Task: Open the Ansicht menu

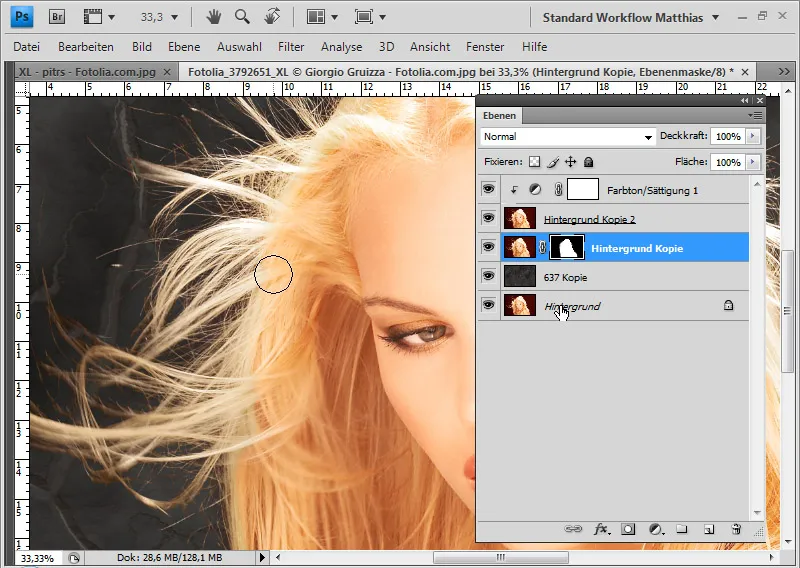Action: coord(430,47)
